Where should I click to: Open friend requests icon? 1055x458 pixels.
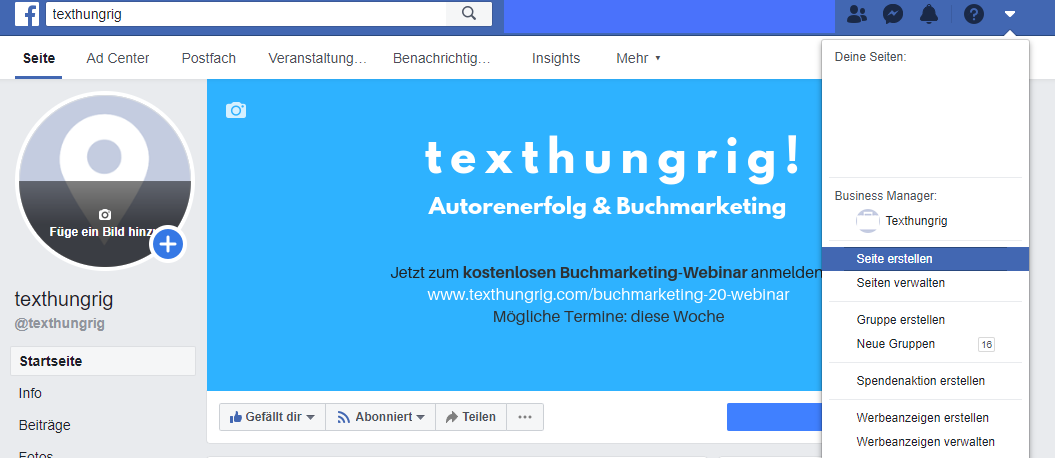pyautogui.click(x=857, y=14)
